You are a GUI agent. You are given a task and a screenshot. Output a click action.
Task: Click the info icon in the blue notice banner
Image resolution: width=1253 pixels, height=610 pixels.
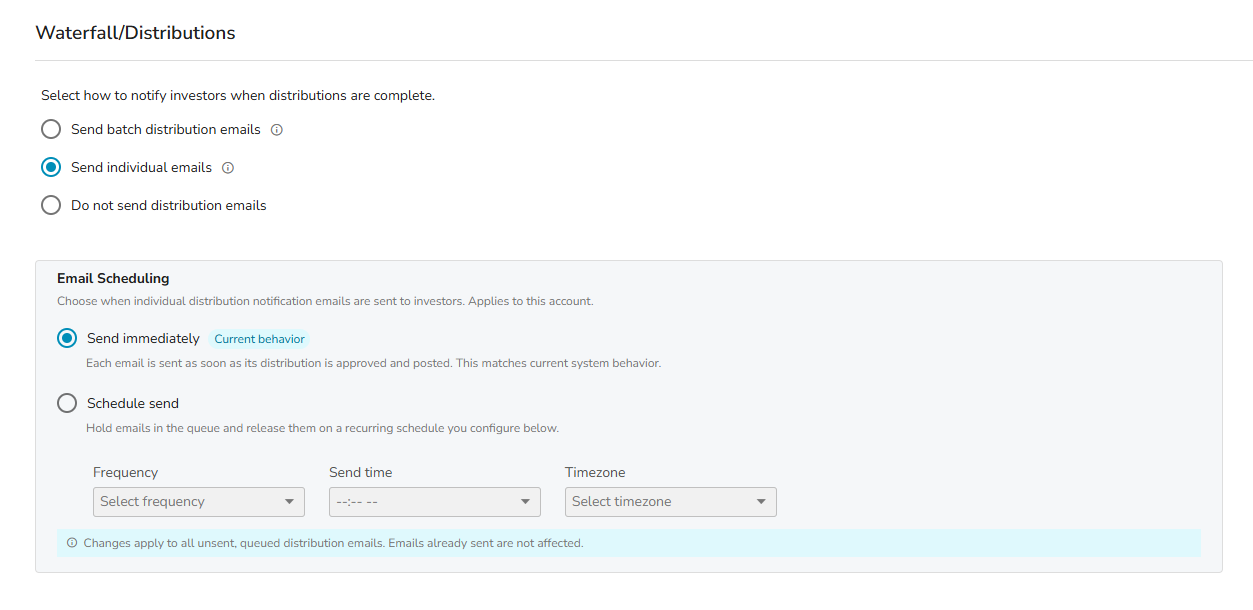[x=72, y=543]
